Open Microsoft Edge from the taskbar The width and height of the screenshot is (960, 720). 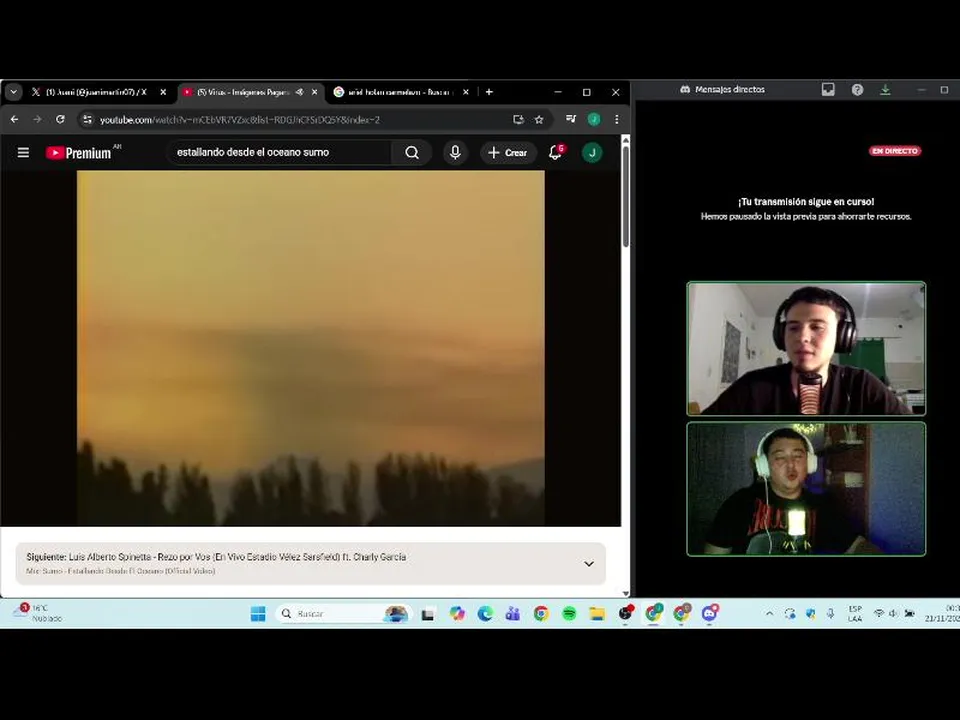(485, 613)
